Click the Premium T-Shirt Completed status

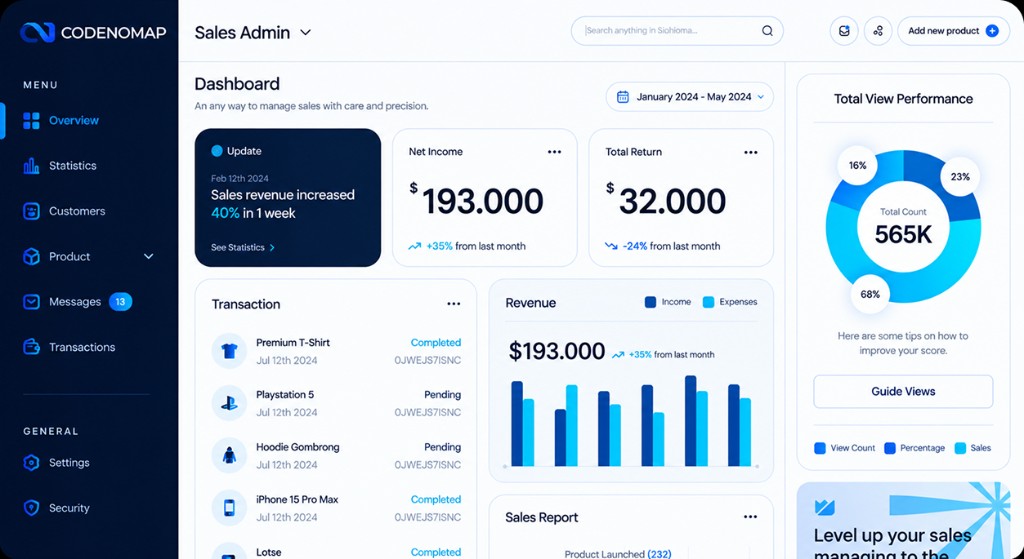pos(436,342)
